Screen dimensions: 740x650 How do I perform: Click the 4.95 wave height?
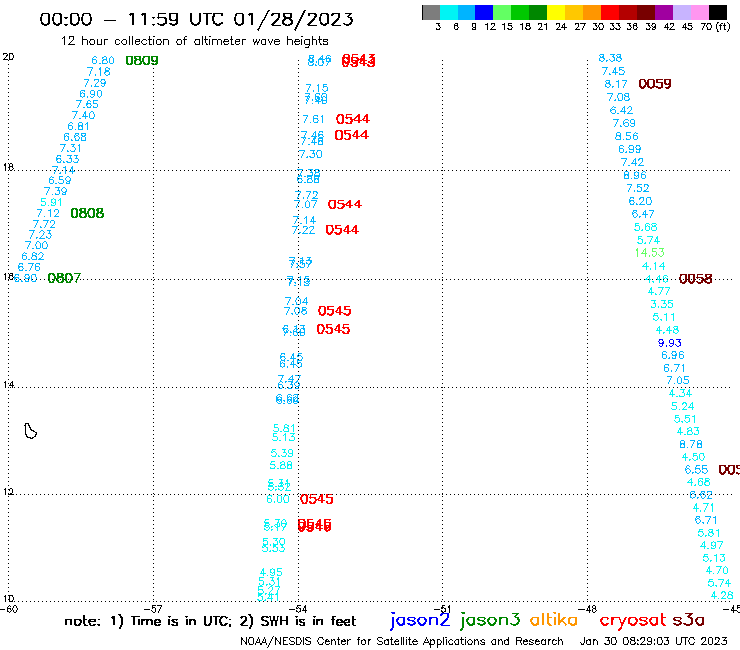[x=271, y=572]
